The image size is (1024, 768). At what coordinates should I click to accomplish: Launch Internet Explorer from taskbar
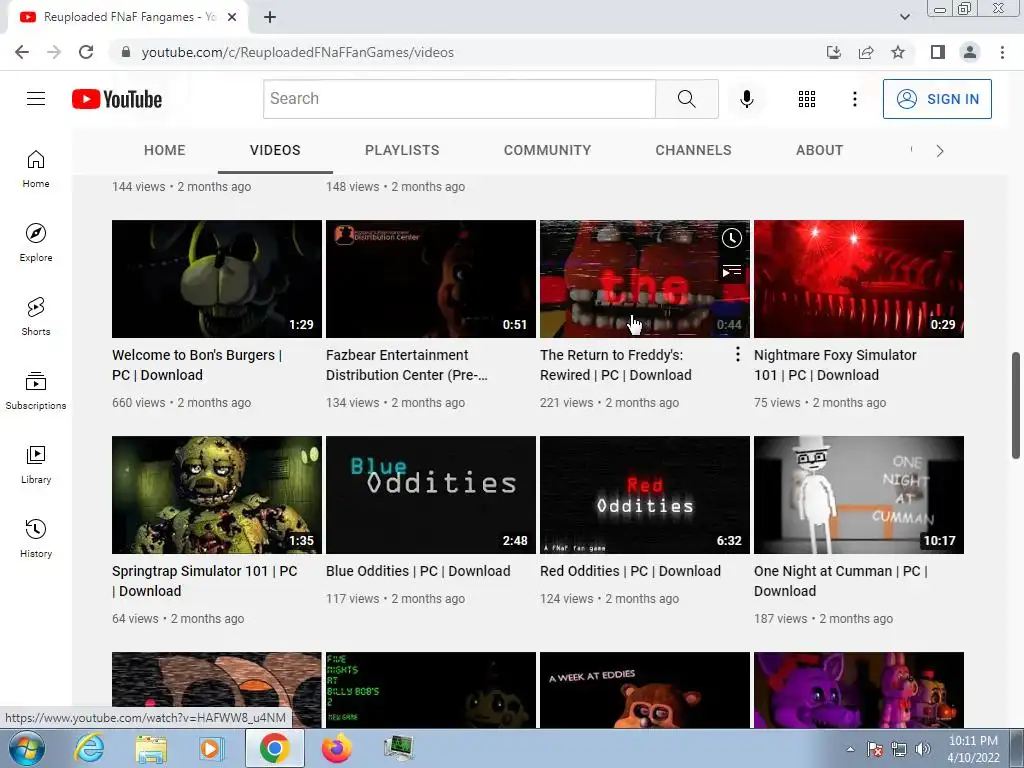tap(89, 748)
